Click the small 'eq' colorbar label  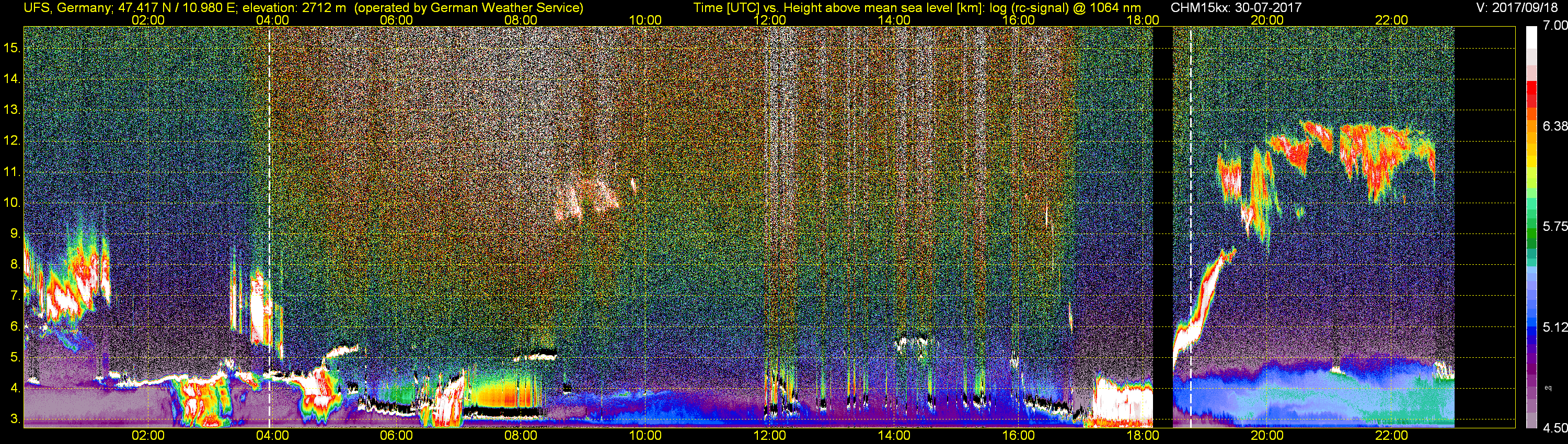(x=1548, y=387)
